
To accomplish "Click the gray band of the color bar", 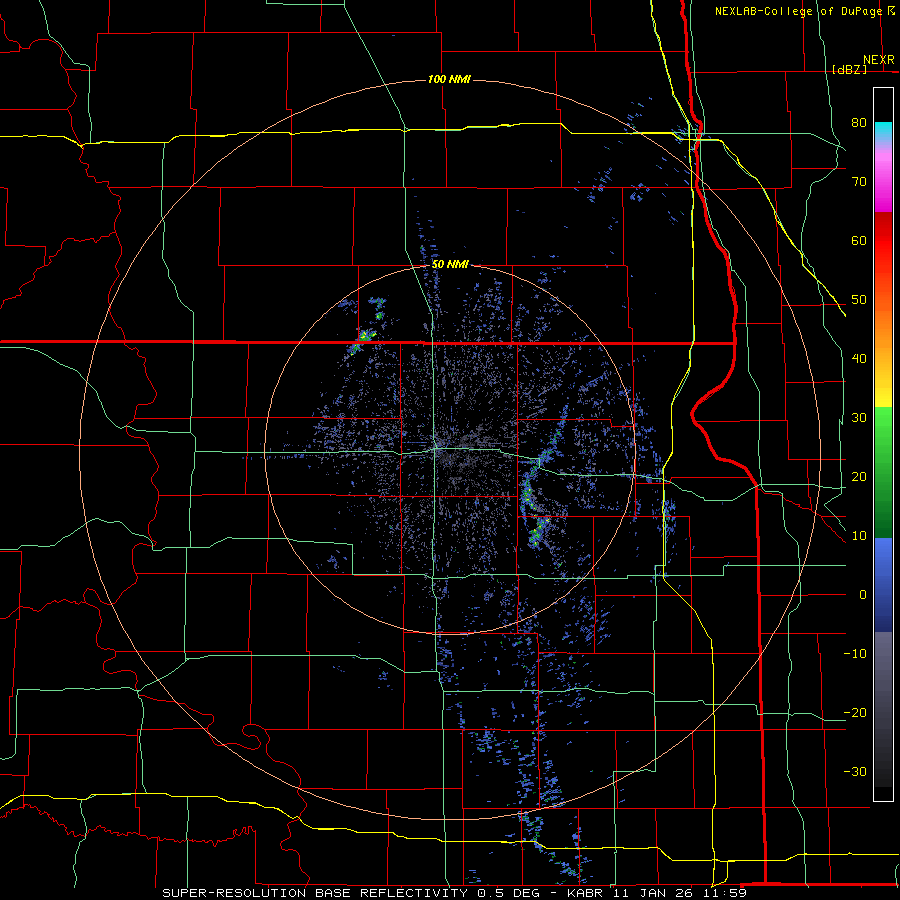I will pos(883,709).
